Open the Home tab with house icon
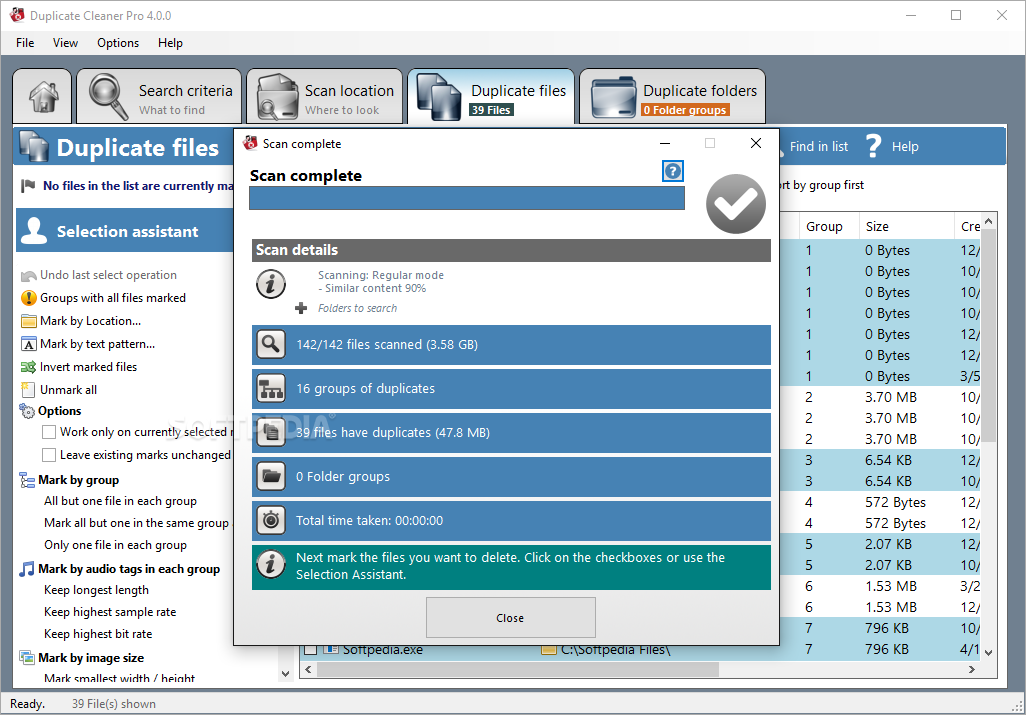The height and width of the screenshot is (715, 1026). 43,96
